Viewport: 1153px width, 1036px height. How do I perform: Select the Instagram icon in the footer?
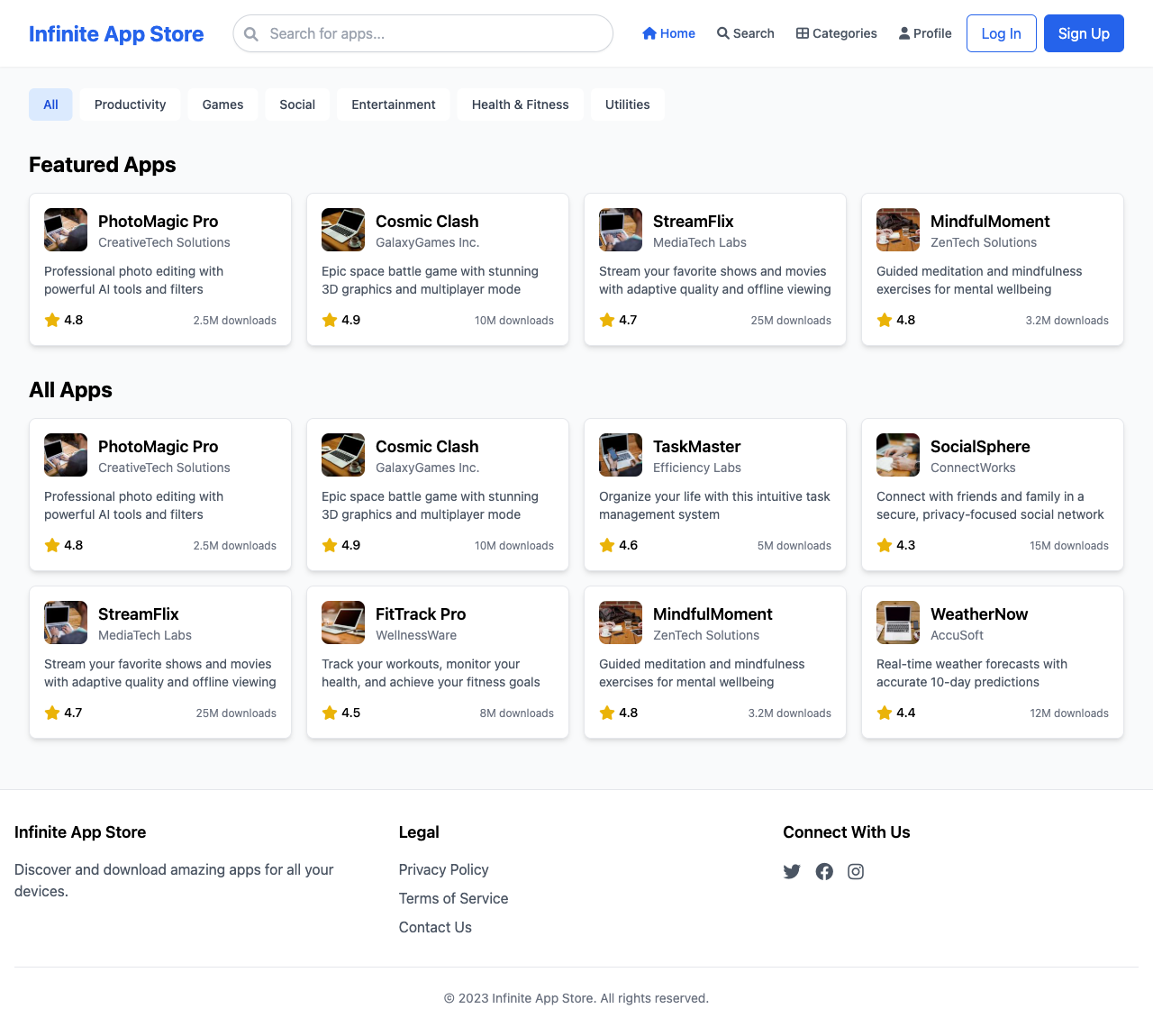tap(856, 871)
